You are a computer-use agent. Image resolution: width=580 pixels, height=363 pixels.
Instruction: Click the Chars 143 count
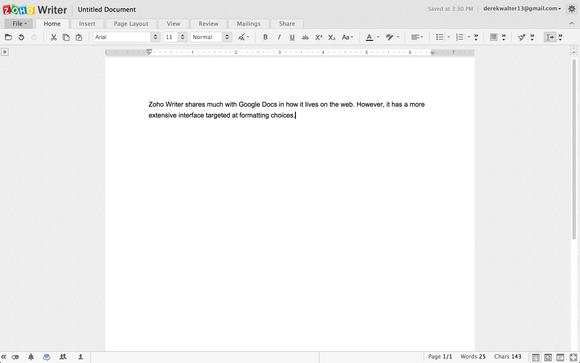tap(508, 357)
